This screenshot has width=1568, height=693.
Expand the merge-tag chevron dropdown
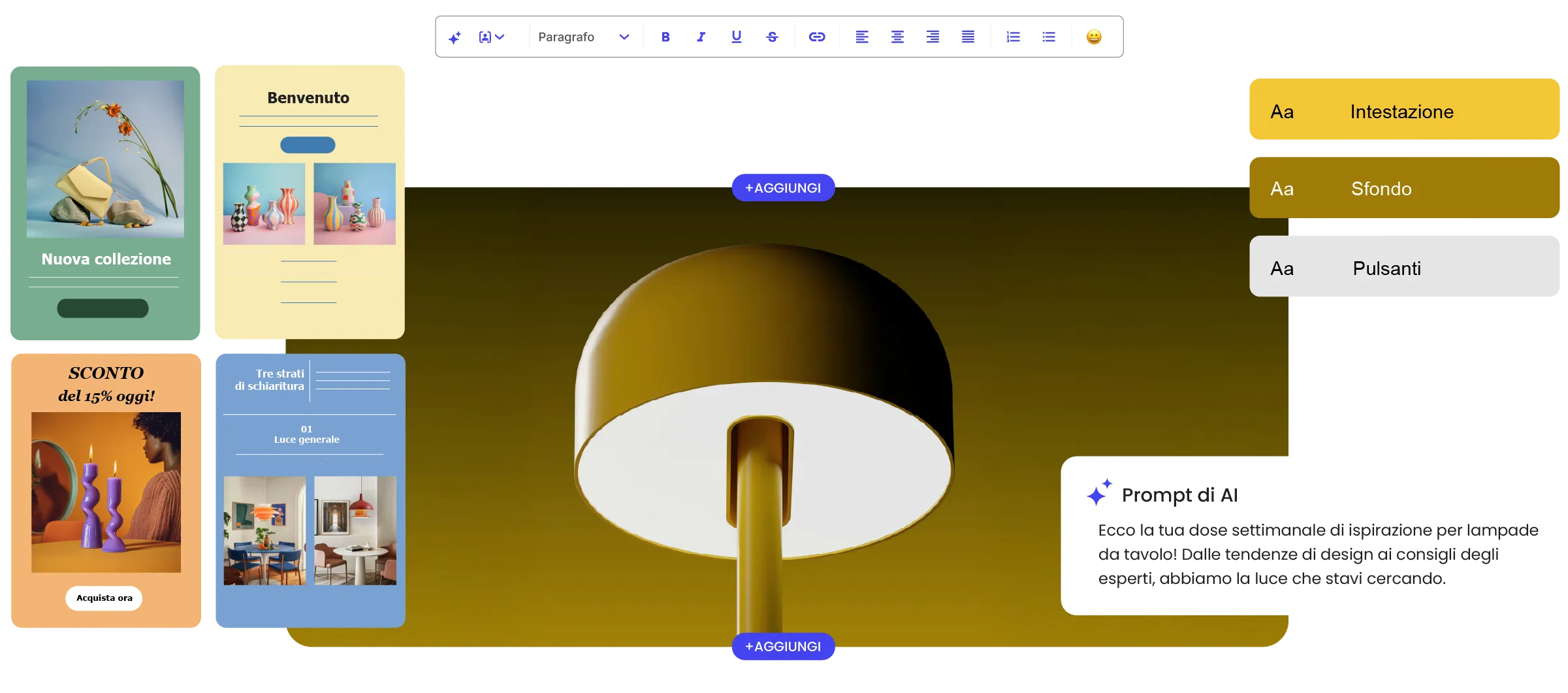499,37
